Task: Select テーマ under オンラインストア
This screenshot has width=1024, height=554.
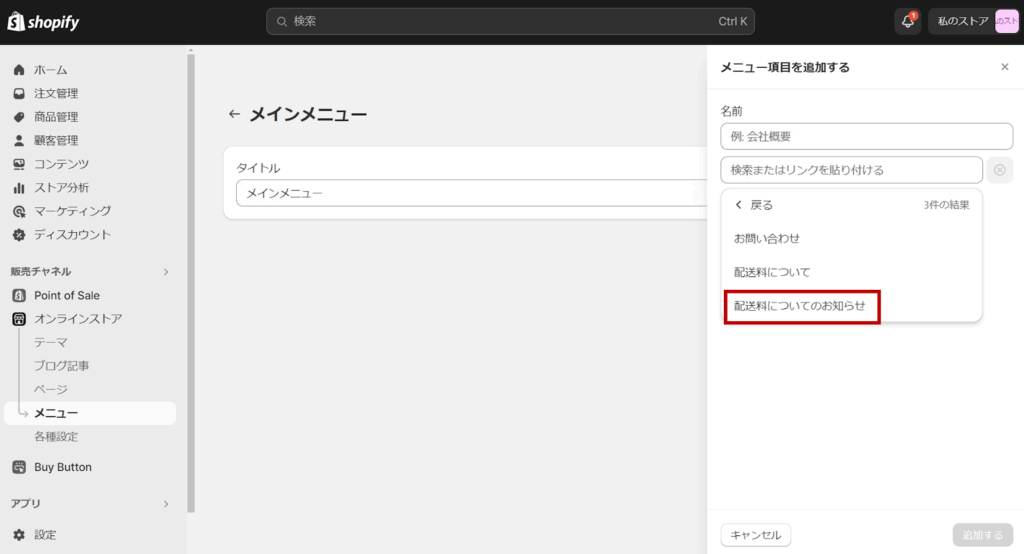Action: point(51,342)
